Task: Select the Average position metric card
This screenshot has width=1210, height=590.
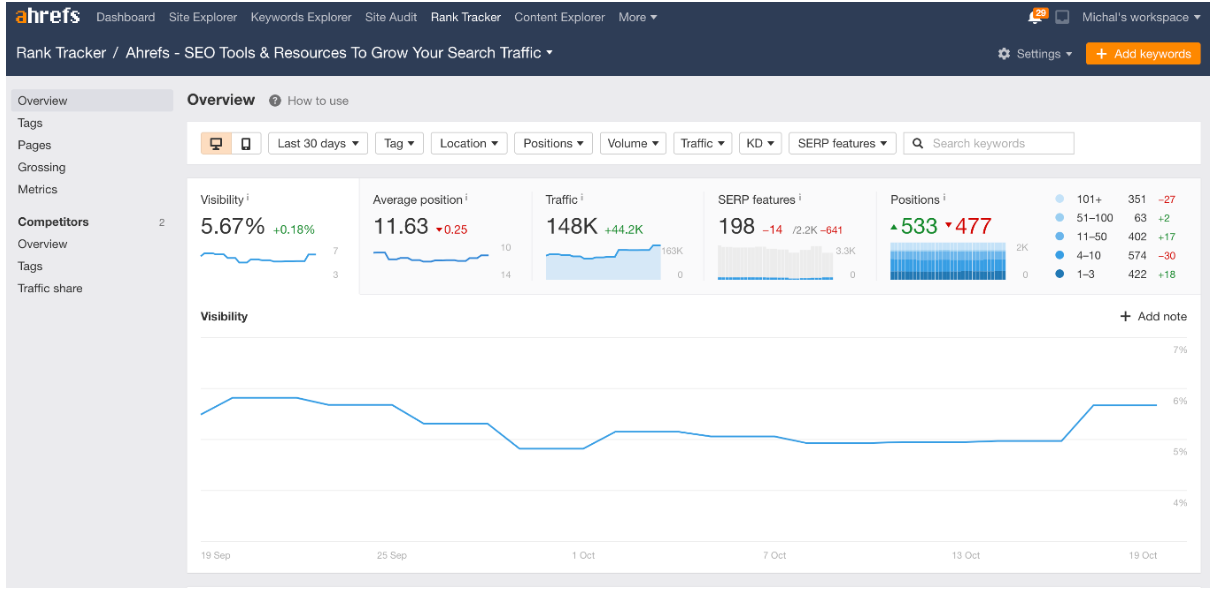Action: point(445,237)
